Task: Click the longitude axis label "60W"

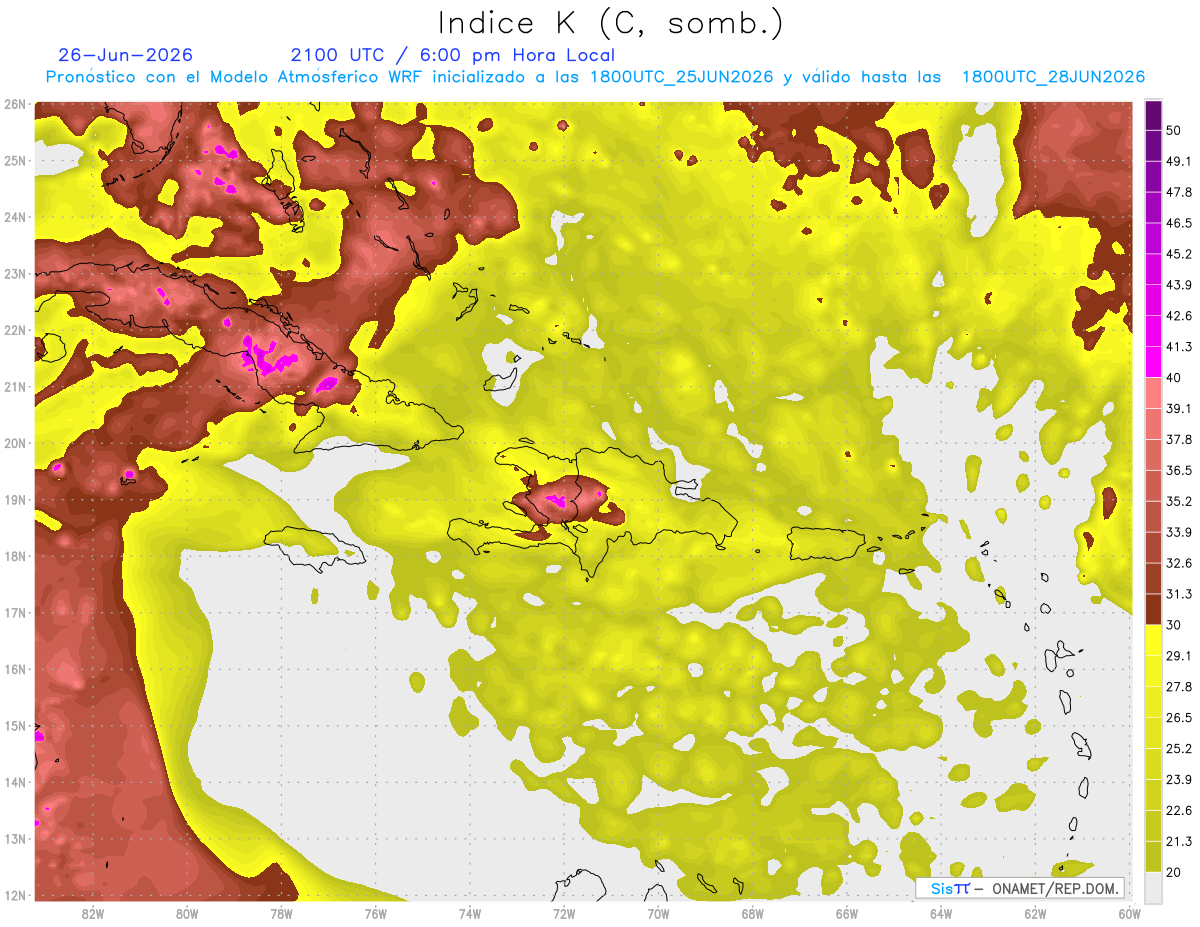Action: [1129, 914]
